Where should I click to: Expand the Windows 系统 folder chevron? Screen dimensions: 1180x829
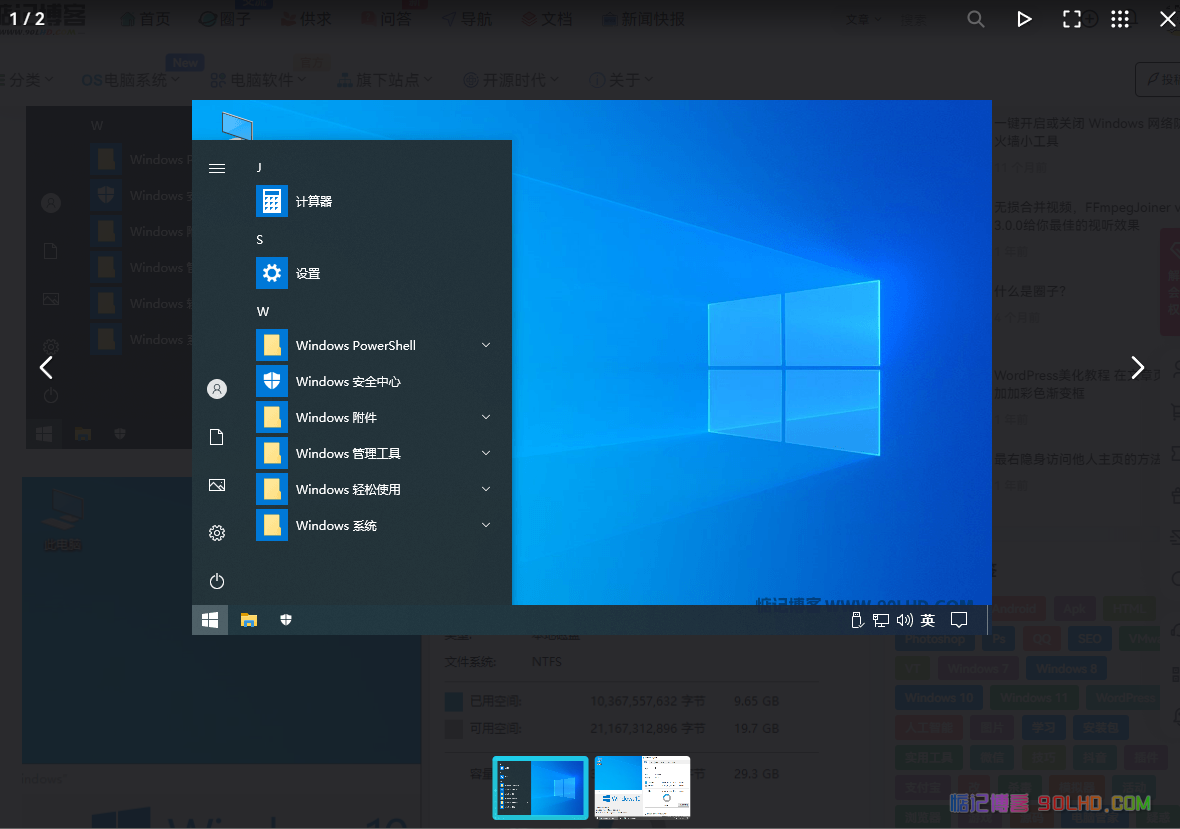point(486,525)
